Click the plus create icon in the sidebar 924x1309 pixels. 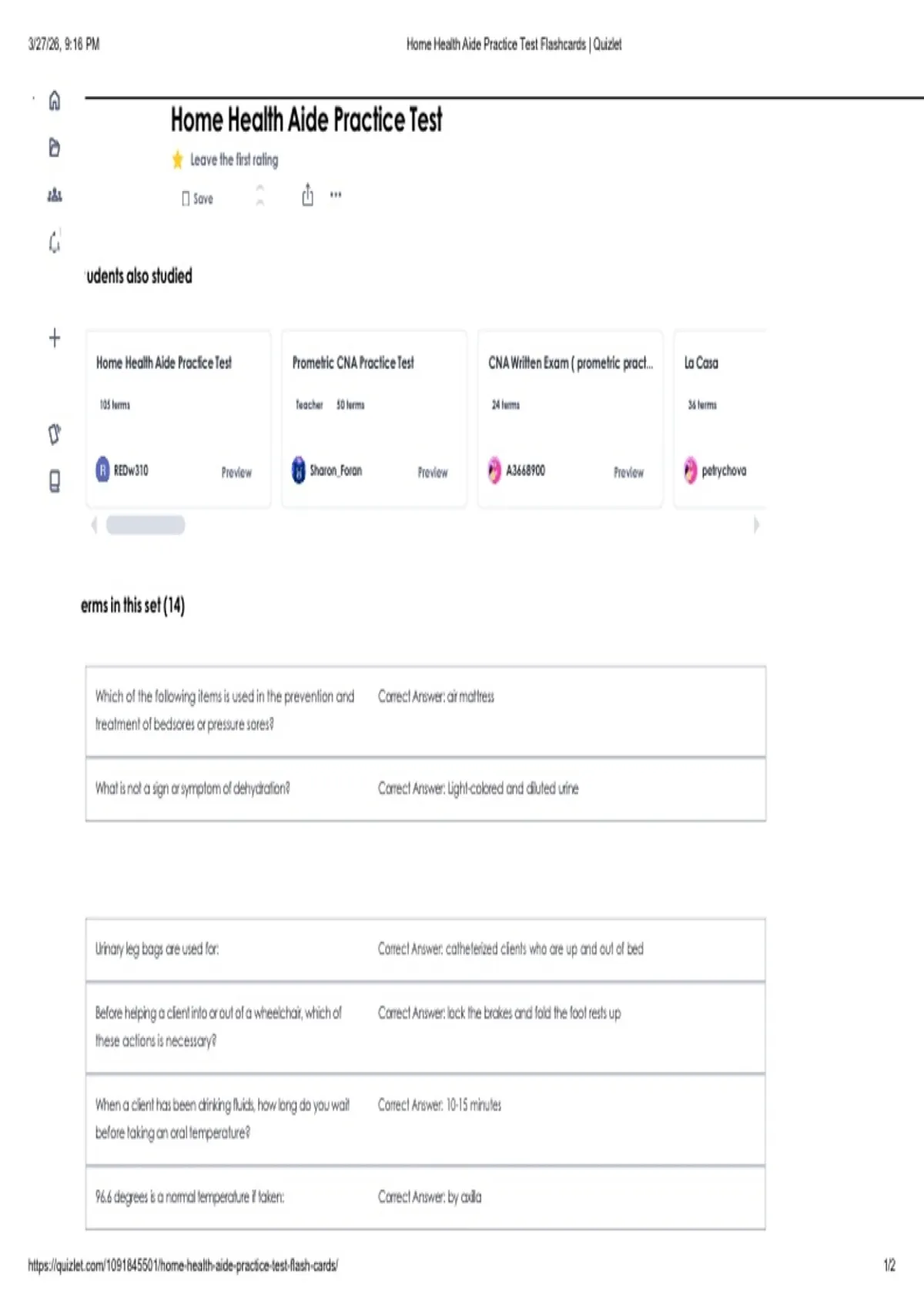click(55, 337)
